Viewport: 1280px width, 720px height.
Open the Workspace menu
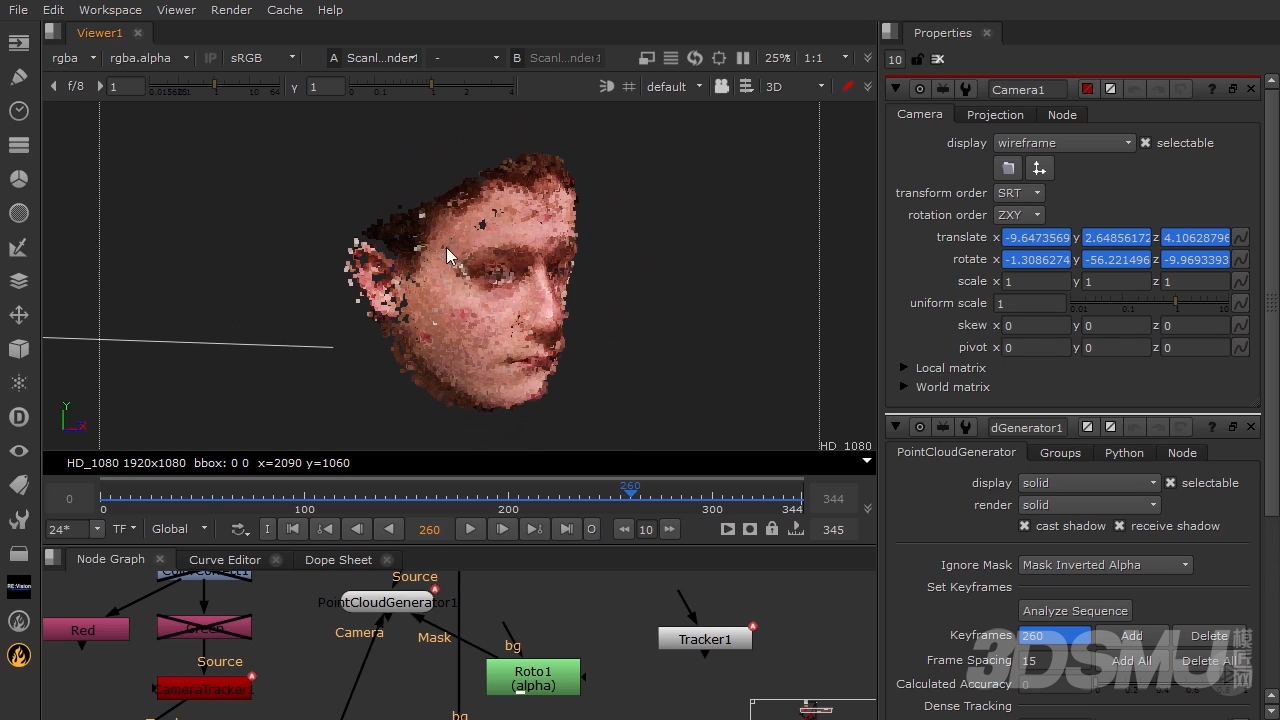110,10
